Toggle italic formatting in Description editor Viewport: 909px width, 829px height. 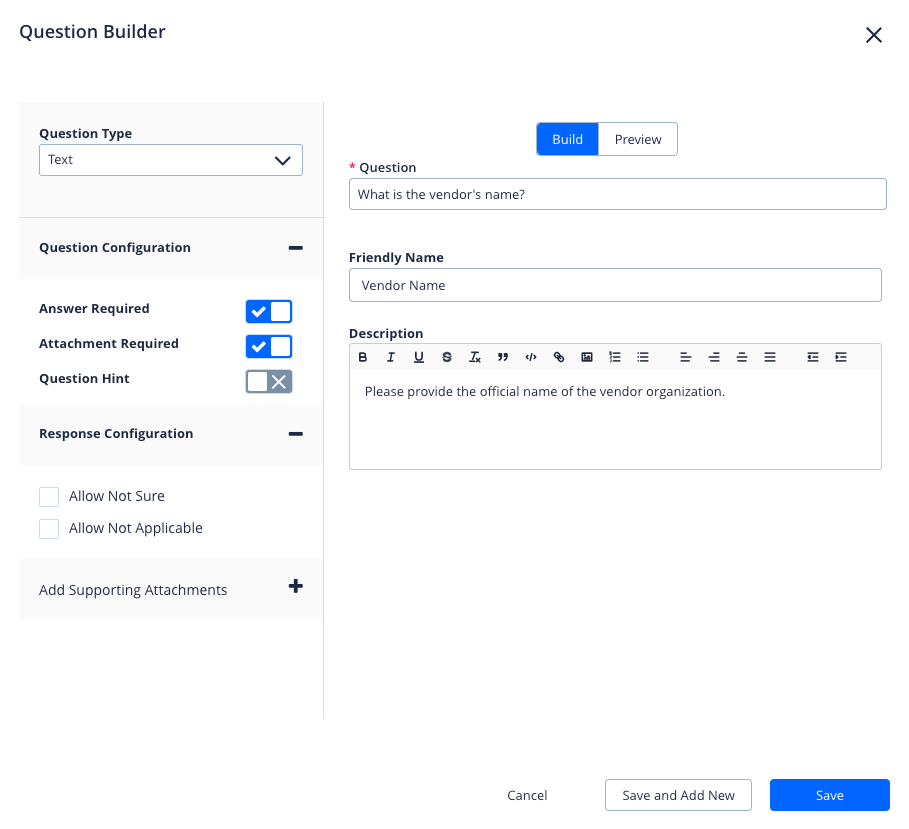point(391,357)
